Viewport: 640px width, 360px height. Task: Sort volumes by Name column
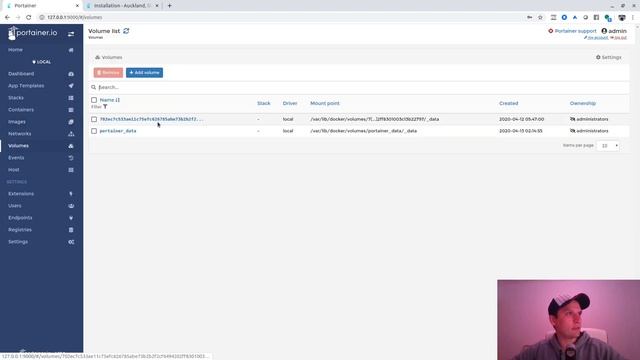(110, 100)
